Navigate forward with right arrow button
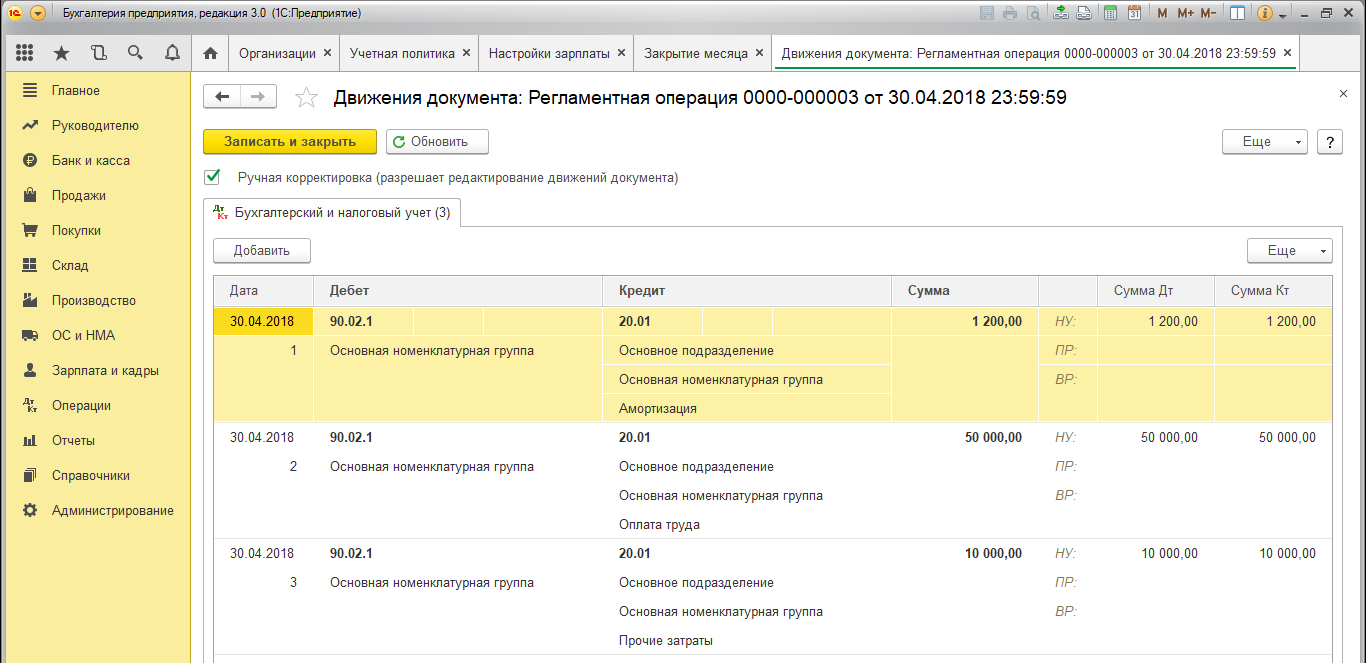Screen dimensions: 1366x663 click(x=258, y=96)
